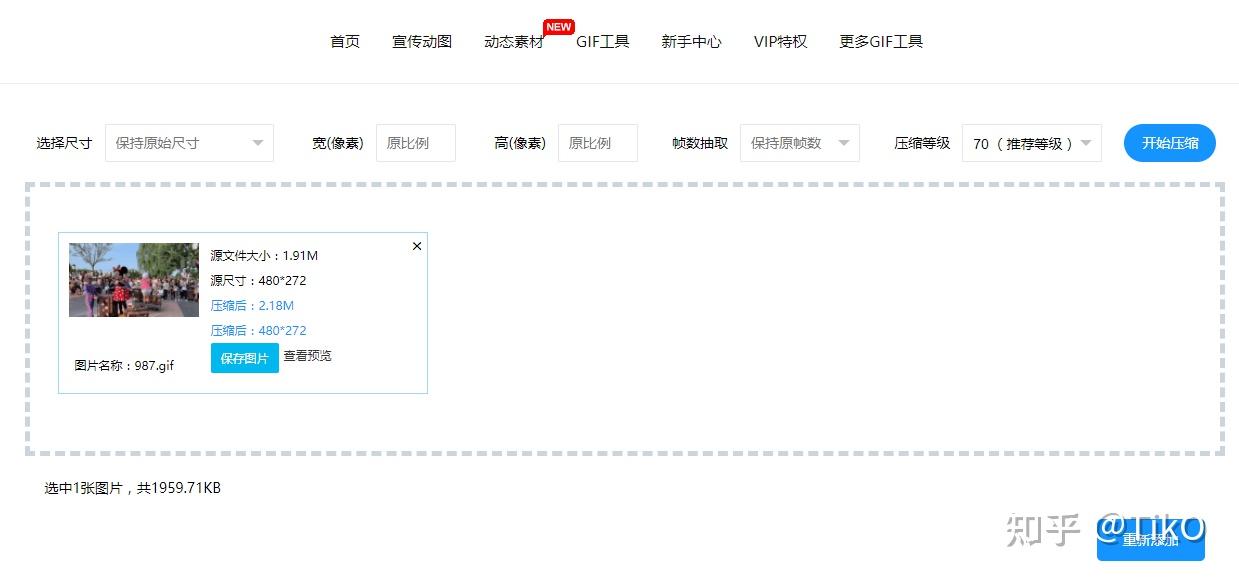This screenshot has width=1239, height=579.
Task: Click the 987.gif preview thumbnail
Action: click(133, 279)
